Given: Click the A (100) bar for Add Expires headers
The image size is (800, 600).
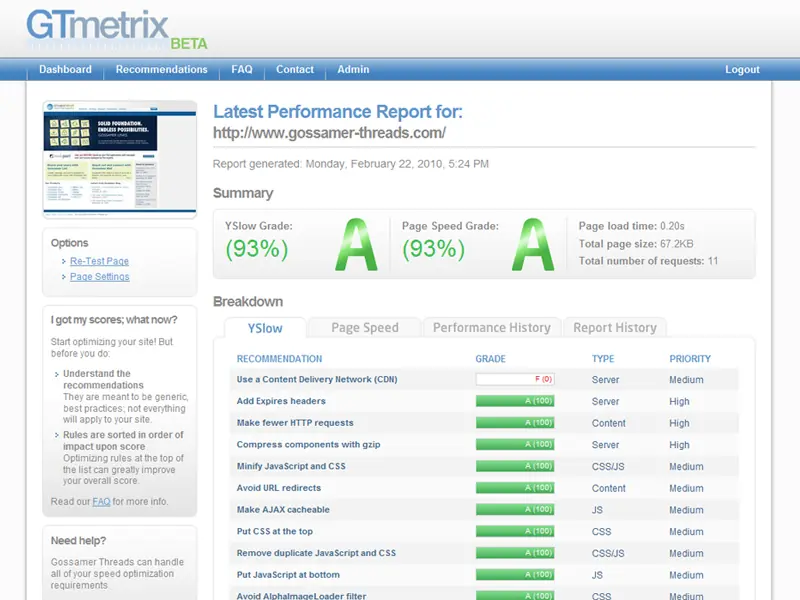Looking at the screenshot, I should pos(515,401).
